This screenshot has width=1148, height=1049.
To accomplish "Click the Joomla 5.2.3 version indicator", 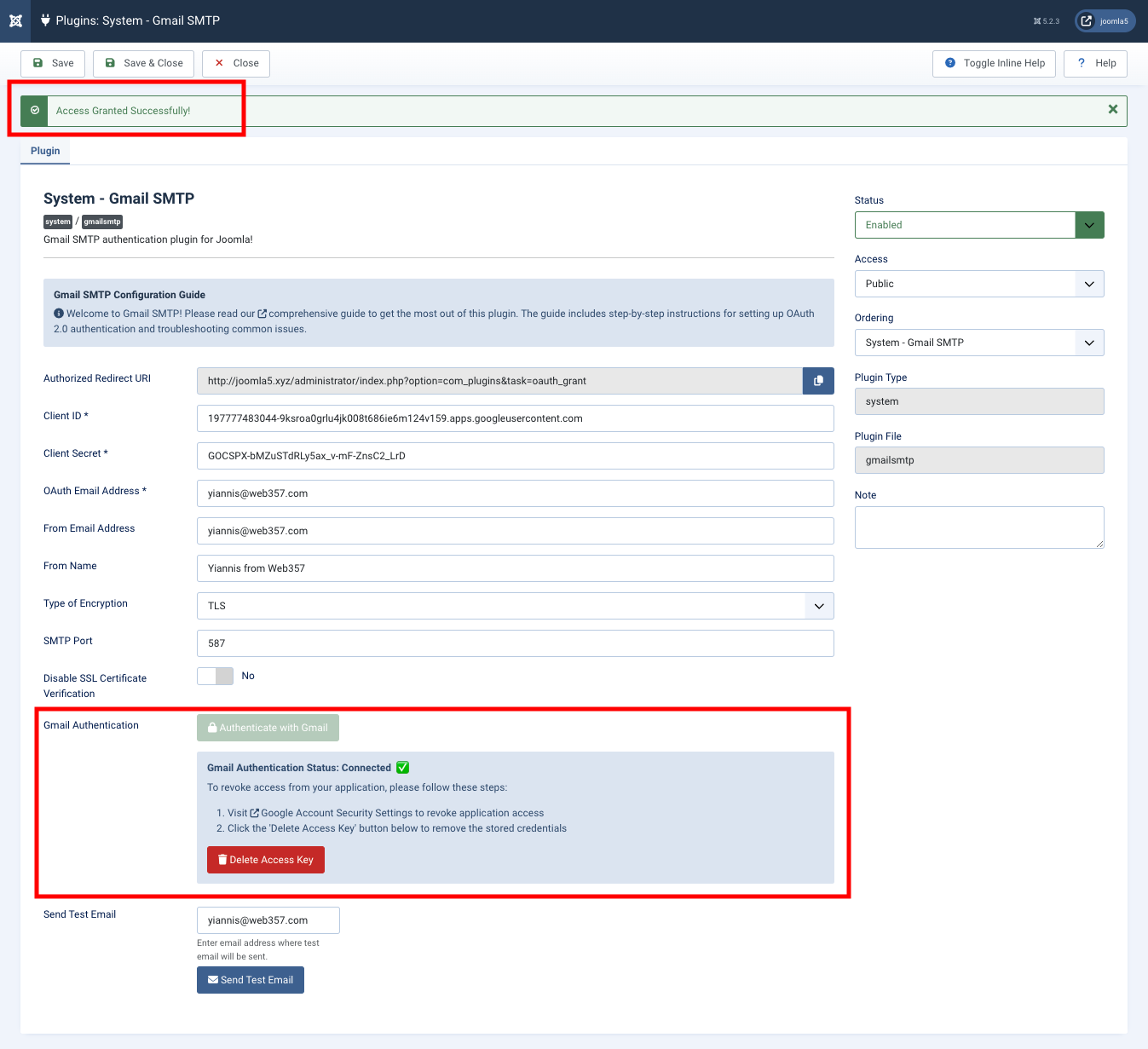I will click(x=1047, y=21).
